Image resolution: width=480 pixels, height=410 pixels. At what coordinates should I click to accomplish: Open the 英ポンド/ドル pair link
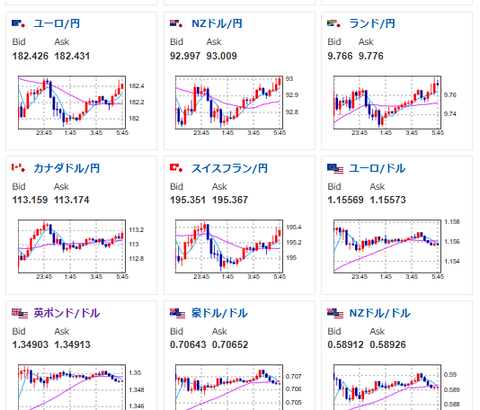[x=67, y=313]
